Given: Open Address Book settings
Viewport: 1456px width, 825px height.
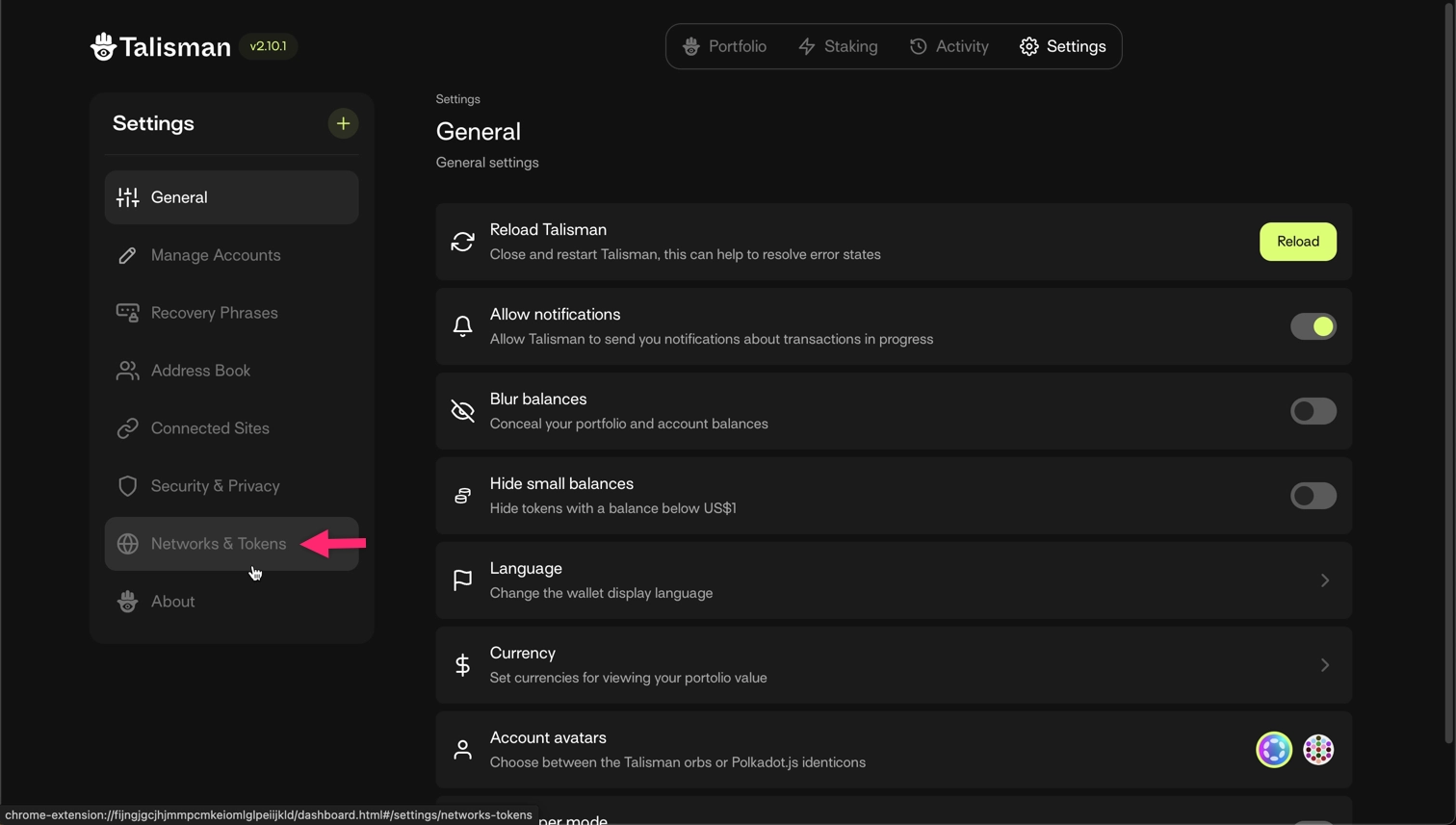Looking at the screenshot, I should coord(231,371).
